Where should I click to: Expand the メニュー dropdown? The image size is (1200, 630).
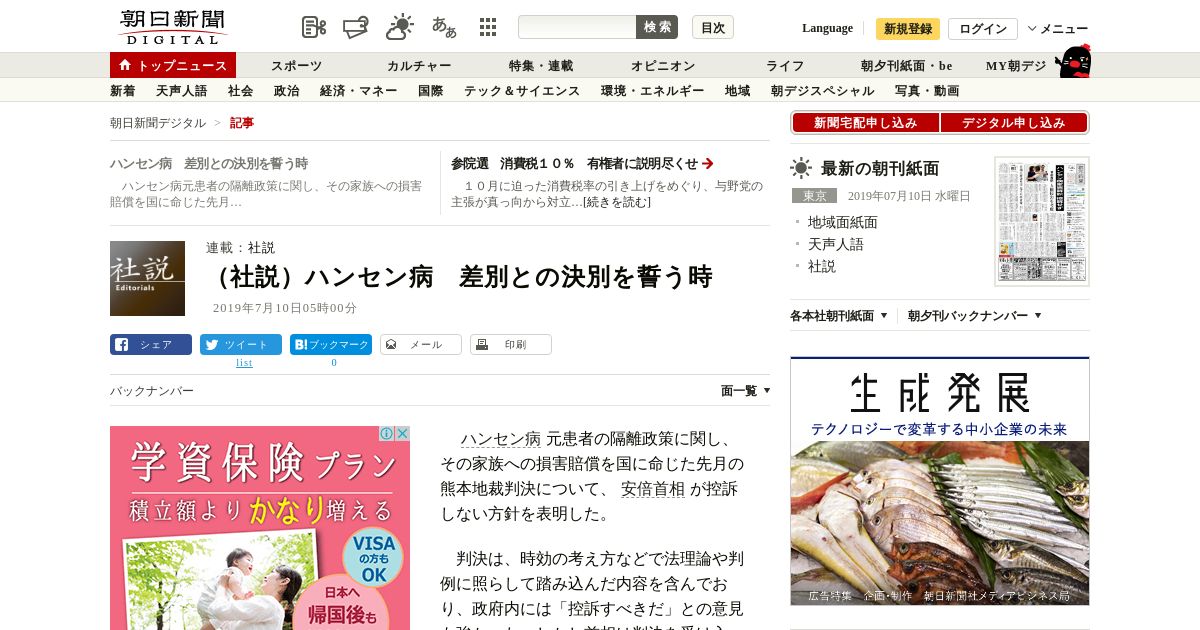[x=1058, y=29]
